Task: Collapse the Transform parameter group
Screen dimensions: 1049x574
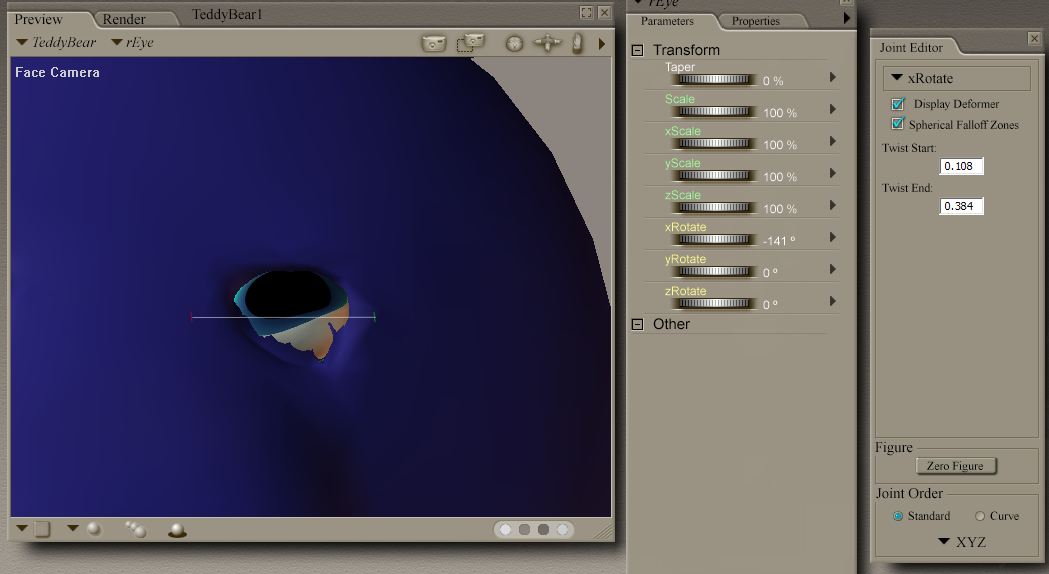Action: (637, 50)
